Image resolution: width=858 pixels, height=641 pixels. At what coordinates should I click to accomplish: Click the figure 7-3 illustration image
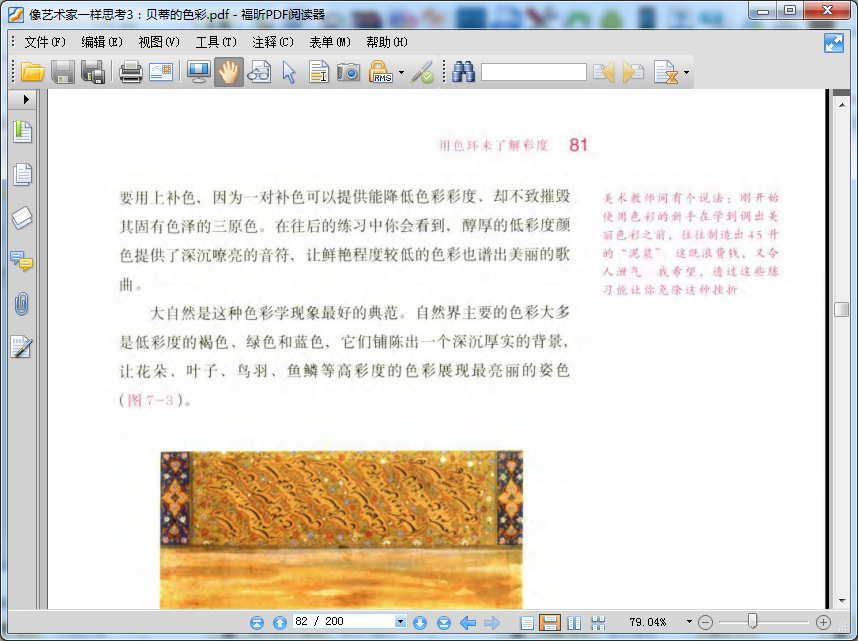[341, 529]
